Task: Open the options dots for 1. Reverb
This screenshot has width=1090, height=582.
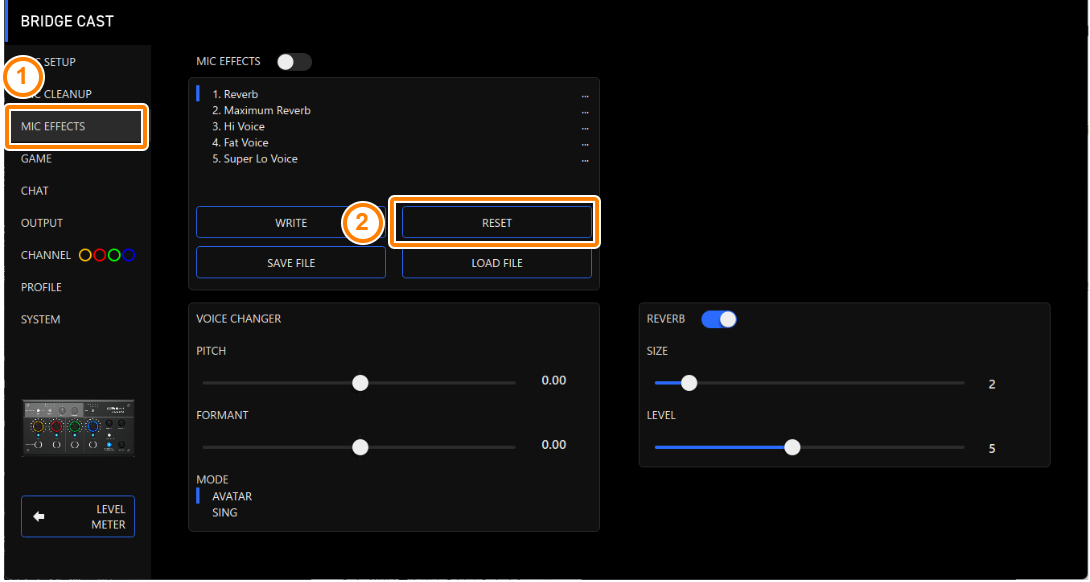Action: point(585,96)
